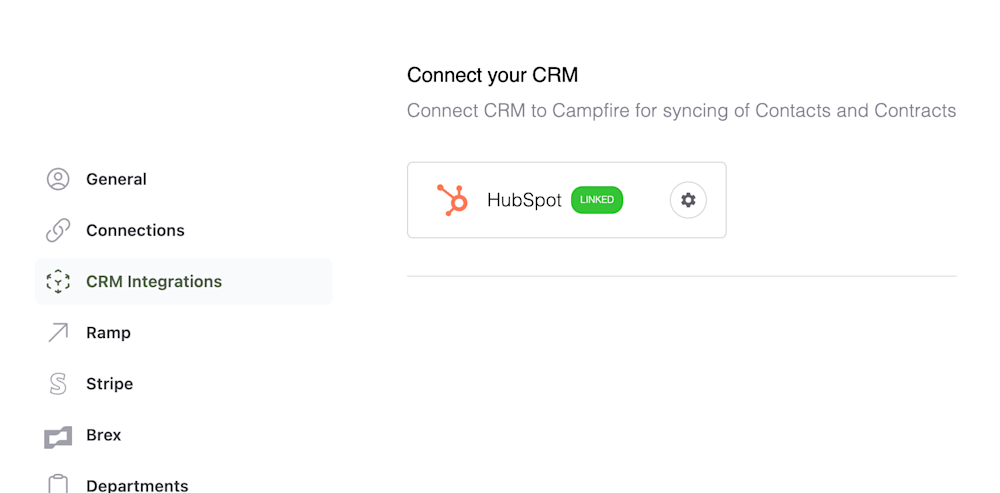The height and width of the screenshot is (493, 1000).
Task: Click the Connect your CRM heading
Action: [492, 75]
